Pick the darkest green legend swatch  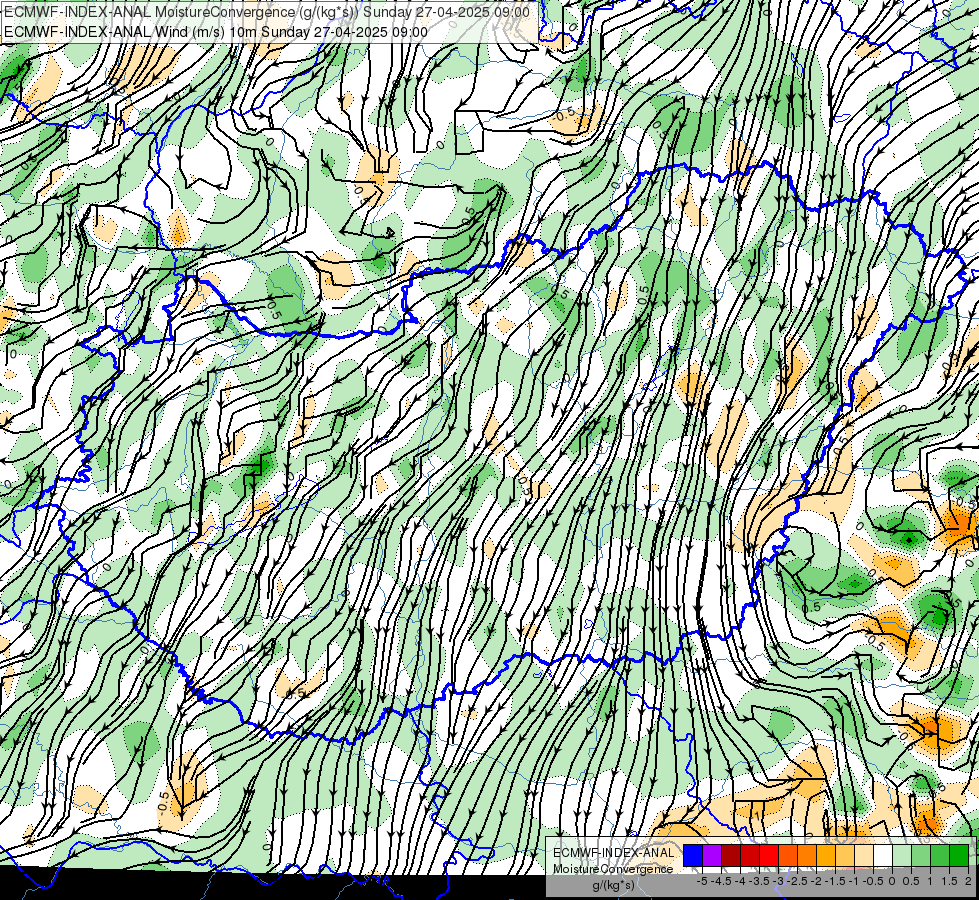pos(959,855)
